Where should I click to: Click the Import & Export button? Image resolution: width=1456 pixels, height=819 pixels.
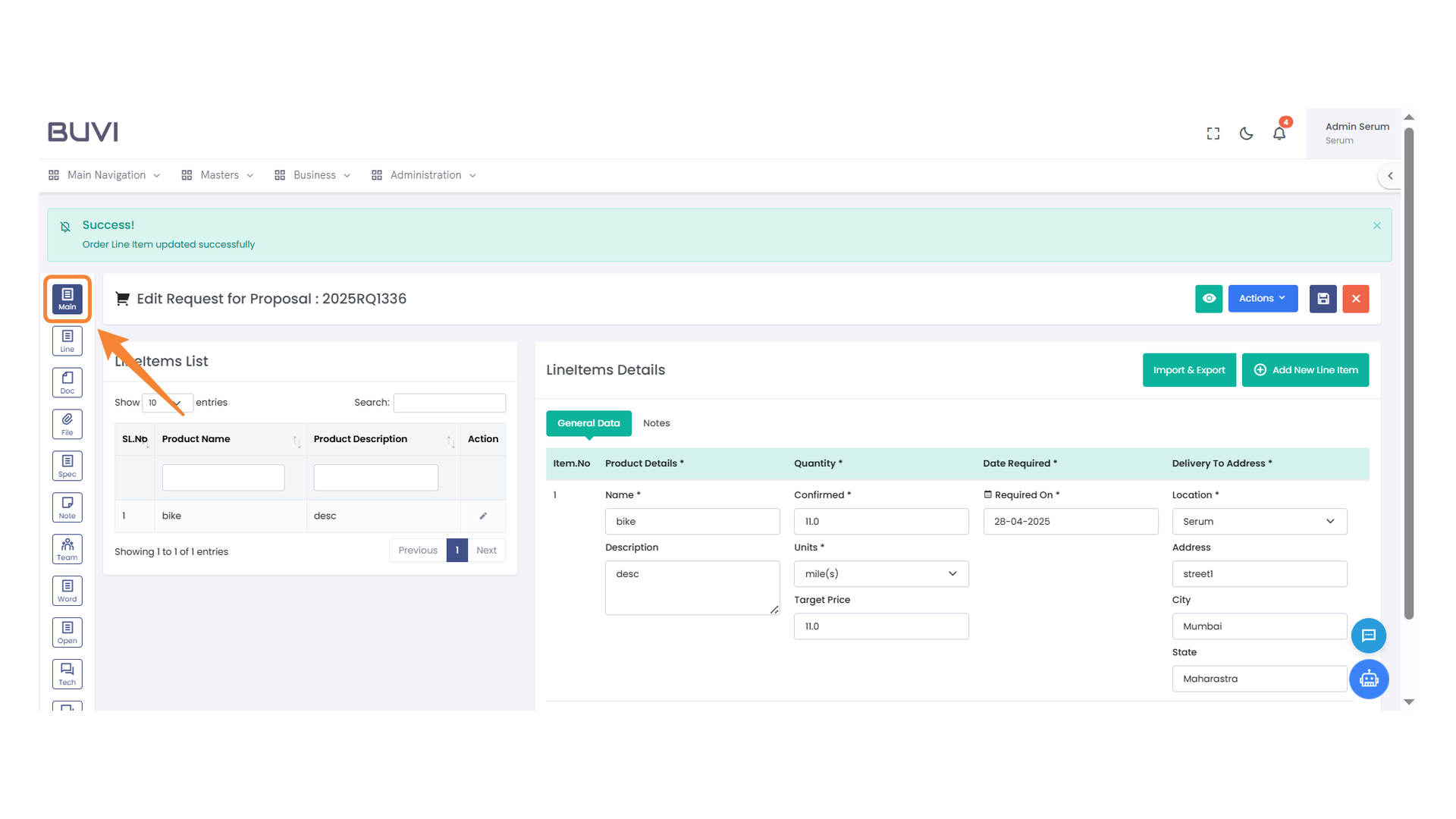point(1188,370)
